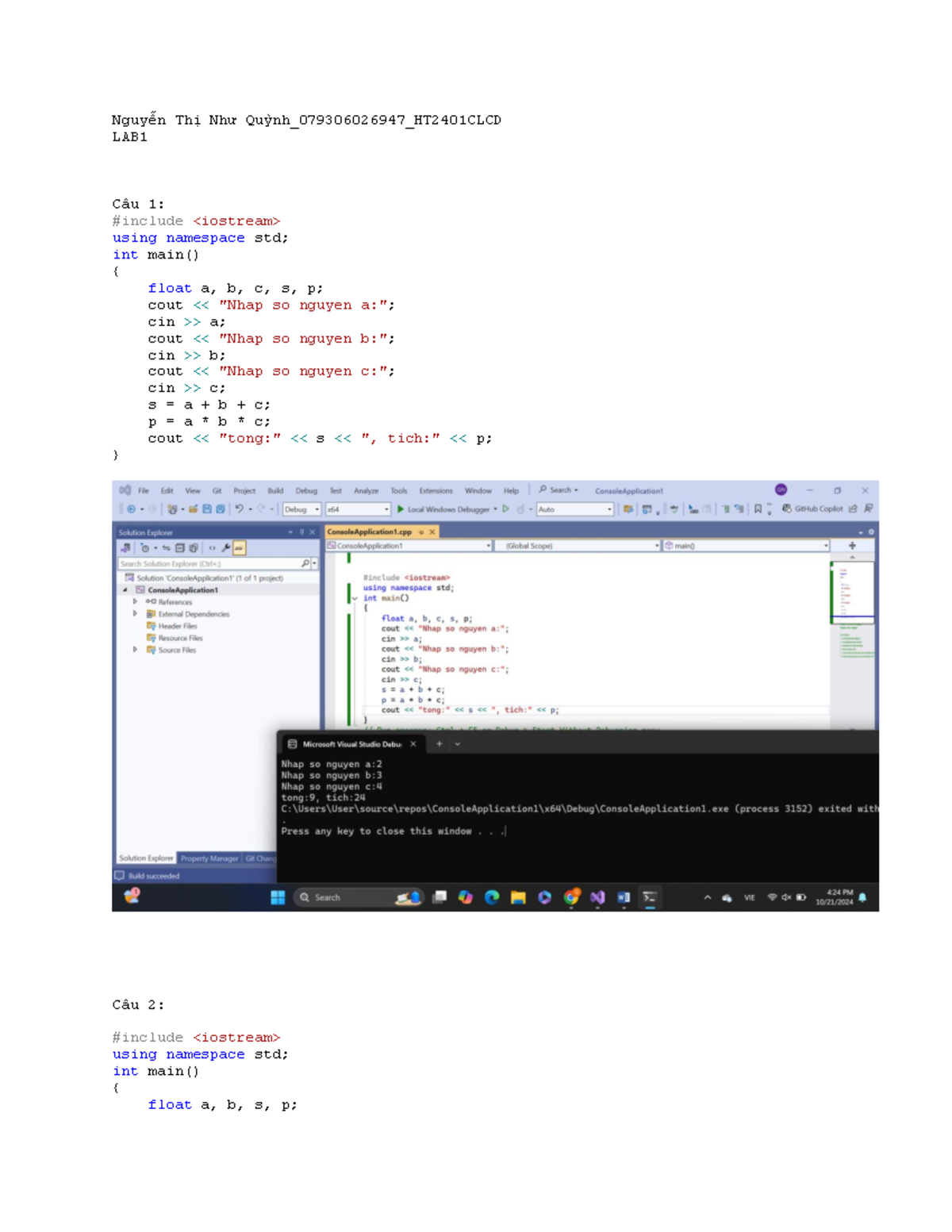The width and height of the screenshot is (952, 1232).
Task: Click the Undo arrow in the toolbar
Action: pos(239,509)
